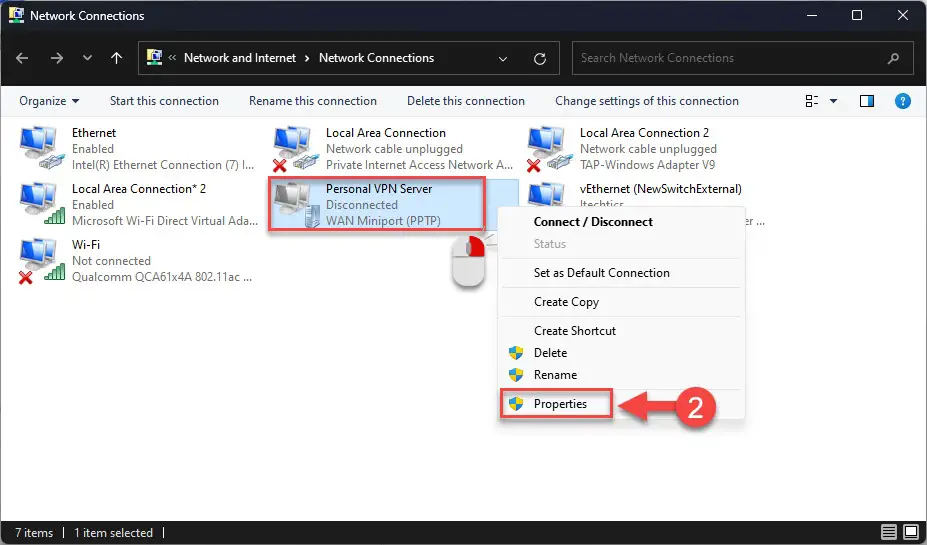Click Rename this connection toolbar button
This screenshot has width=927, height=545.
pyautogui.click(x=312, y=101)
